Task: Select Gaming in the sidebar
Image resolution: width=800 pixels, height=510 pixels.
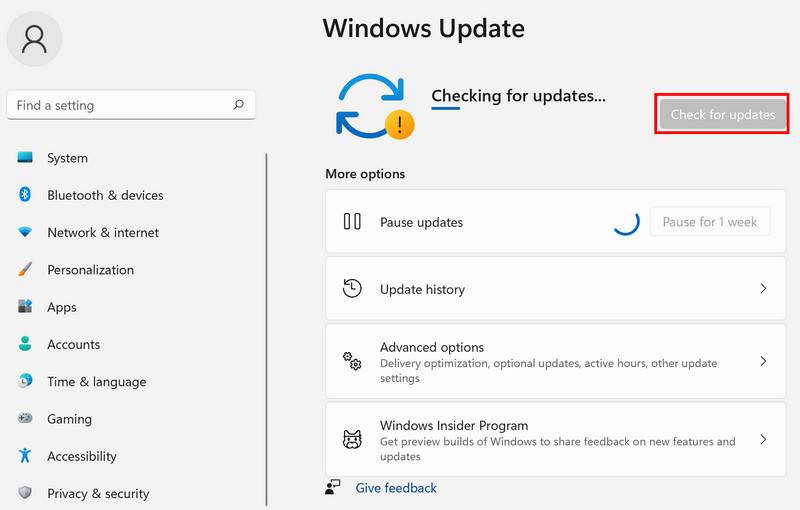Action: [x=69, y=419]
